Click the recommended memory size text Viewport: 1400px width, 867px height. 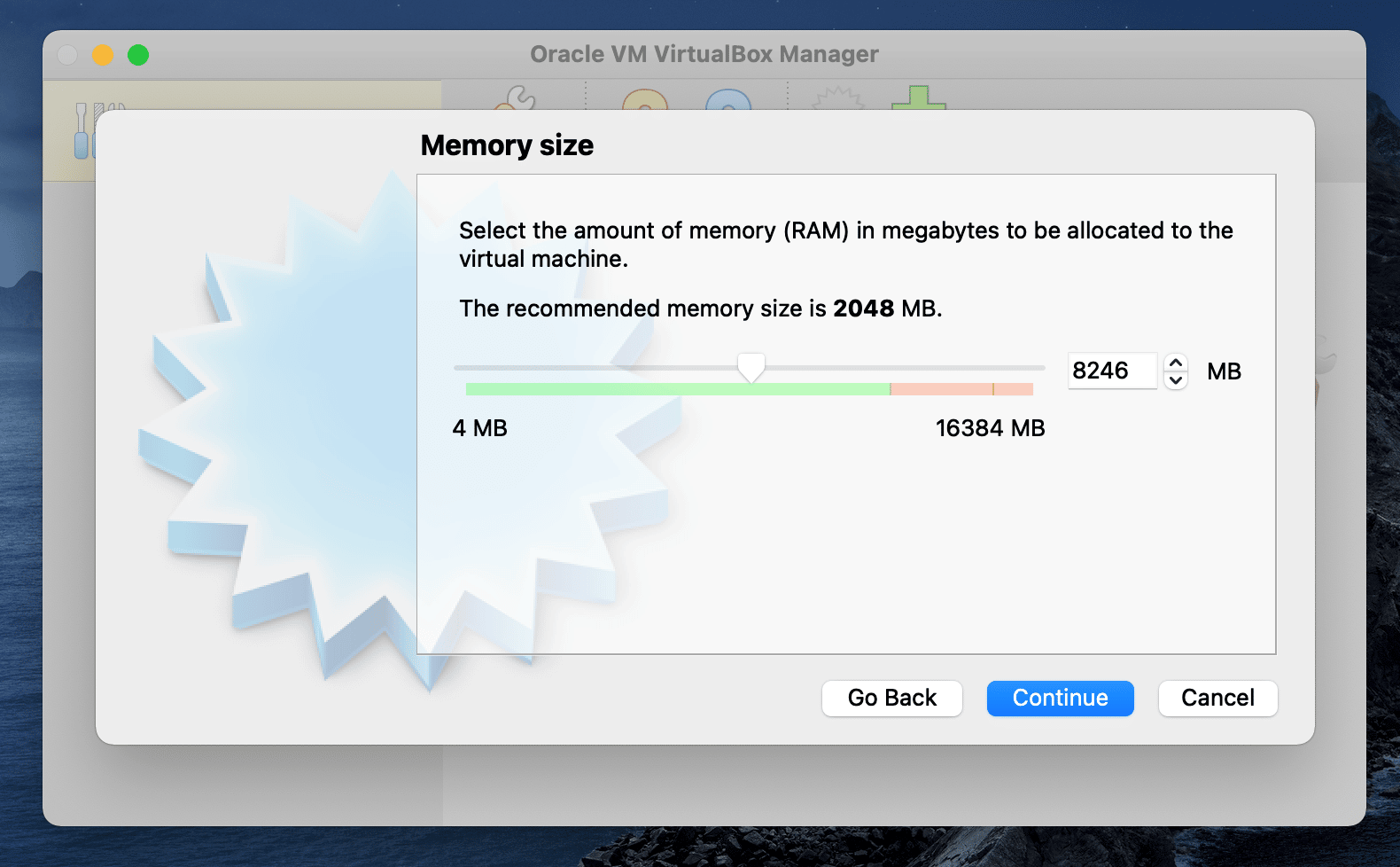click(700, 309)
